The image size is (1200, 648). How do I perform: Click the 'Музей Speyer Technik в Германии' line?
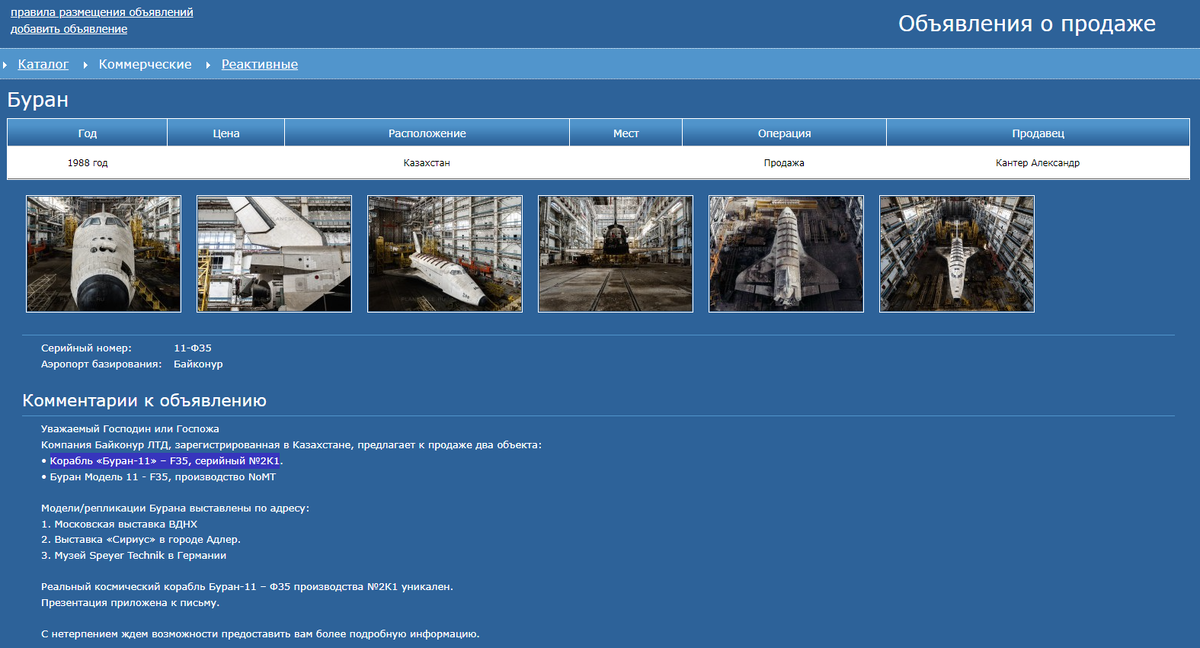(134, 556)
